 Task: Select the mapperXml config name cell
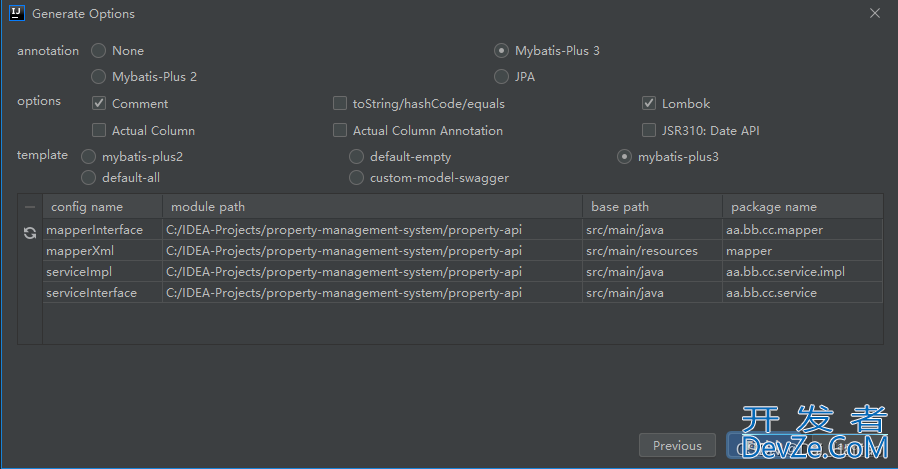pos(103,251)
